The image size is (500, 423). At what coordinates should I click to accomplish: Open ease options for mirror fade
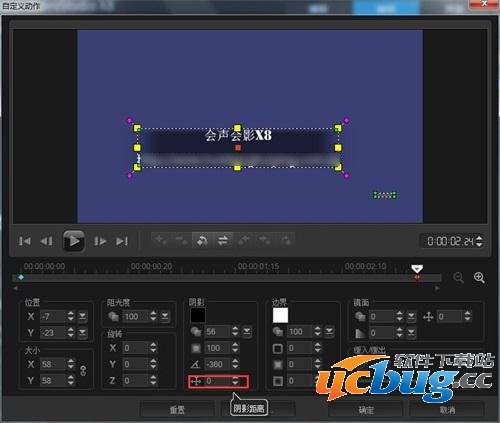[x=411, y=332]
